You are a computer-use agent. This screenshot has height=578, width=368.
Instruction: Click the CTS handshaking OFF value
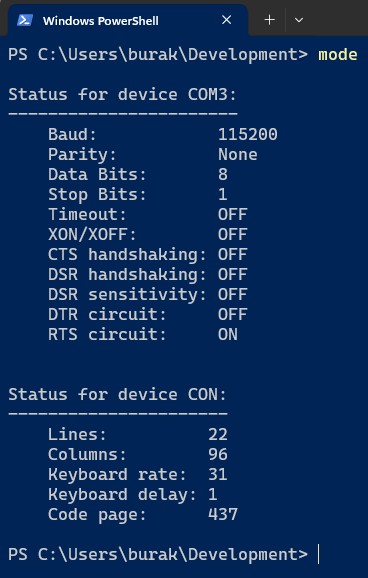click(x=233, y=254)
